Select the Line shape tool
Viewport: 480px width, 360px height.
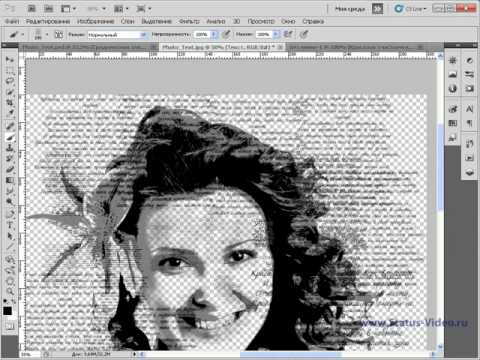click(x=10, y=247)
